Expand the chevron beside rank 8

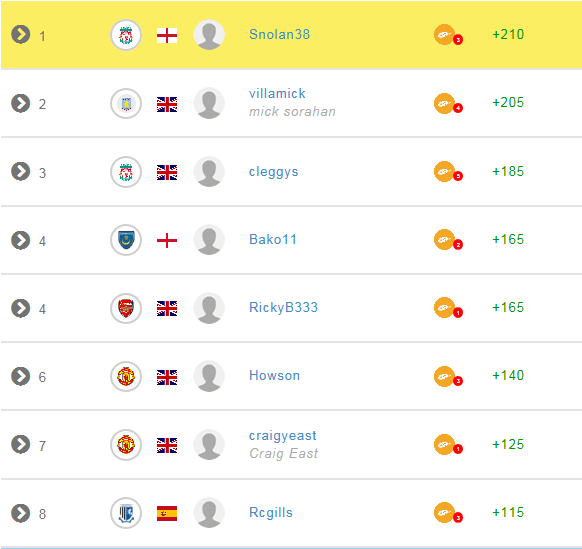point(20,513)
